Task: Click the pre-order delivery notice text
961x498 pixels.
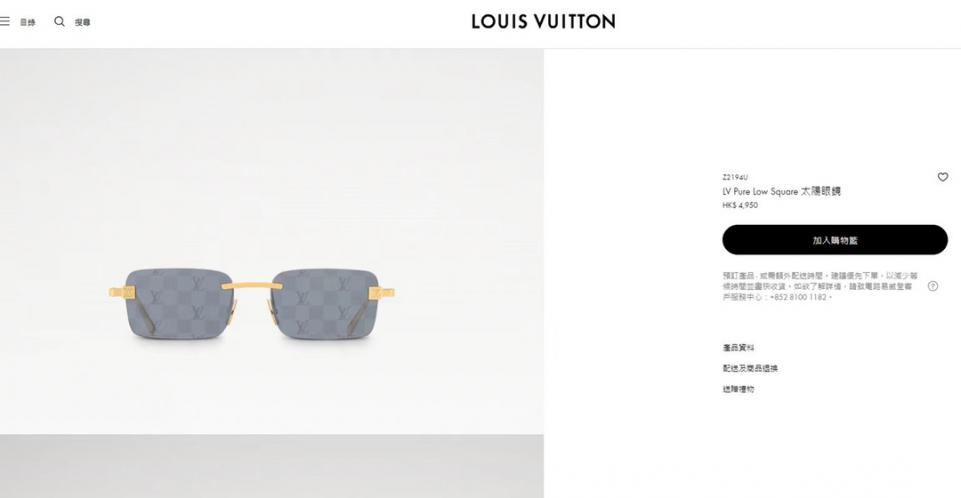Action: [x=820, y=286]
